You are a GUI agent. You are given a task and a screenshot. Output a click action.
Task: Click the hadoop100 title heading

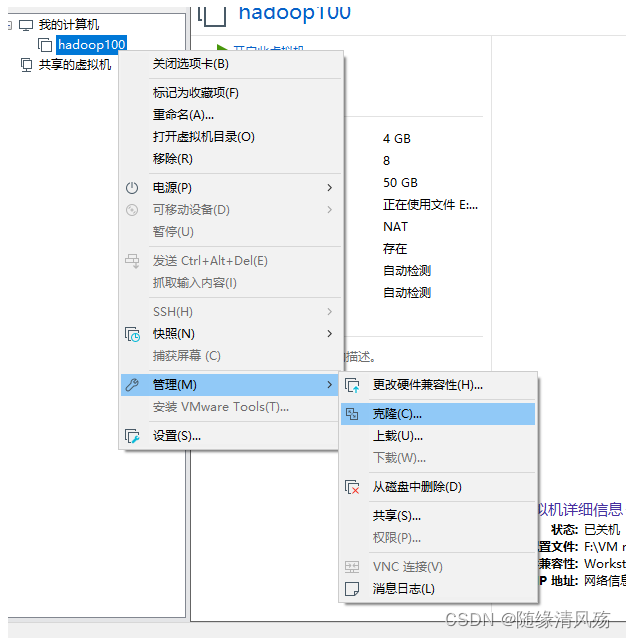294,13
